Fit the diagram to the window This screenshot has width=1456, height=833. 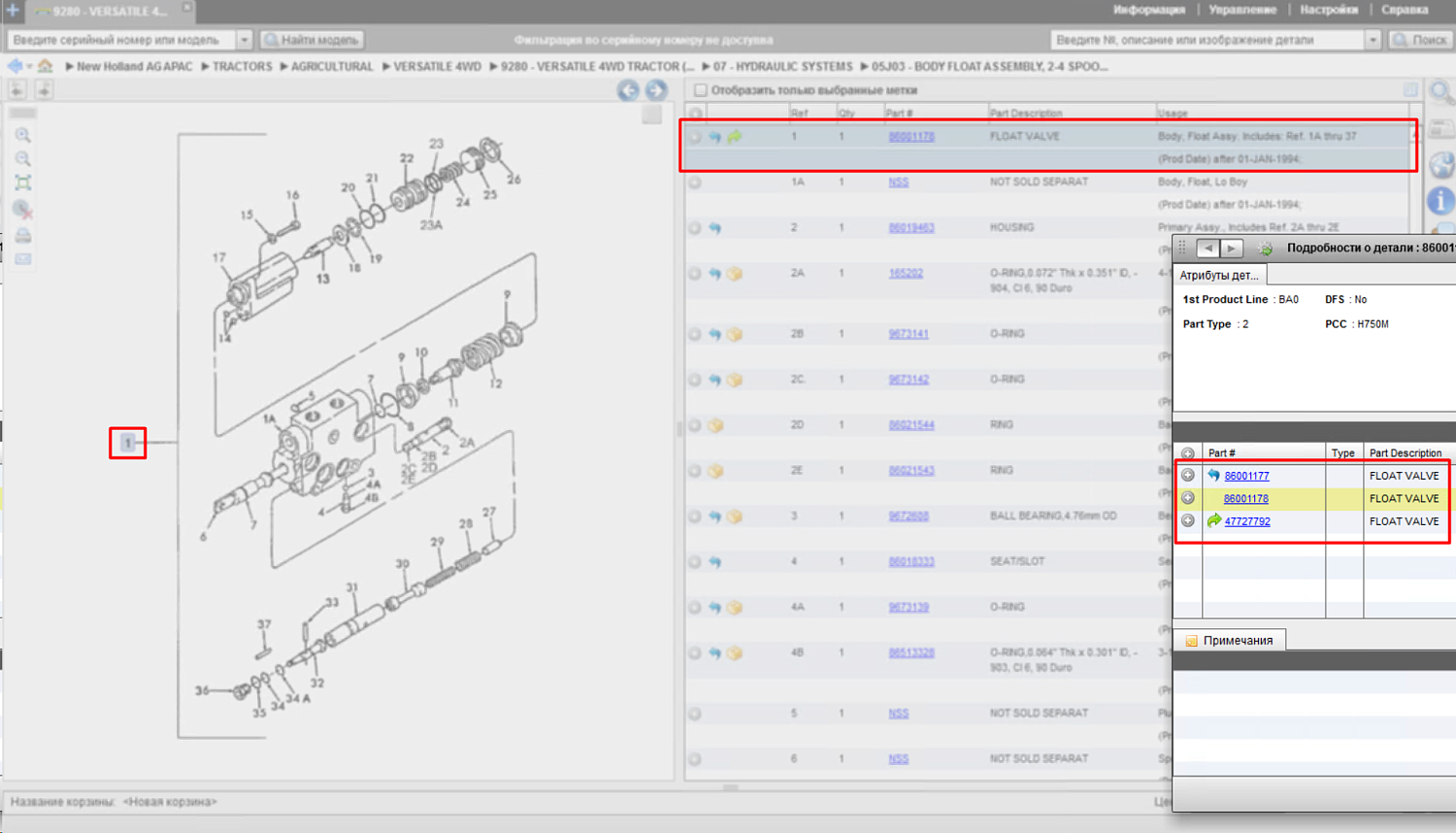[x=22, y=183]
